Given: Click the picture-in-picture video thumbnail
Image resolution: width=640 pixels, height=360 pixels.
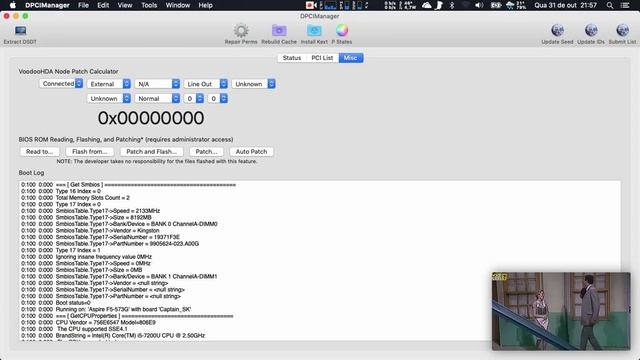Looking at the screenshot, I should point(561,311).
